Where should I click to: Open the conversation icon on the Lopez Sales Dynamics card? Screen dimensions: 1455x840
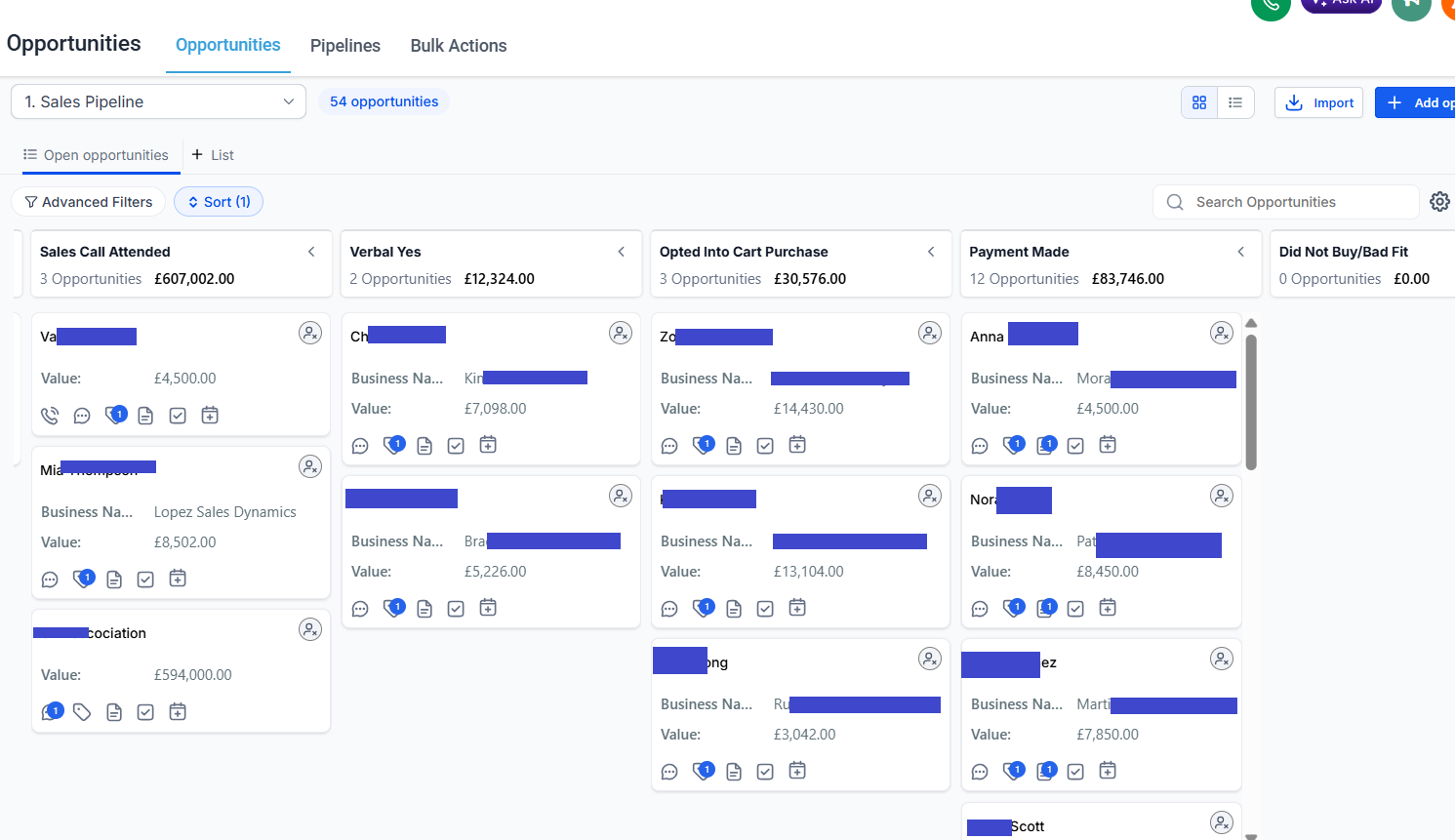pyautogui.click(x=50, y=580)
